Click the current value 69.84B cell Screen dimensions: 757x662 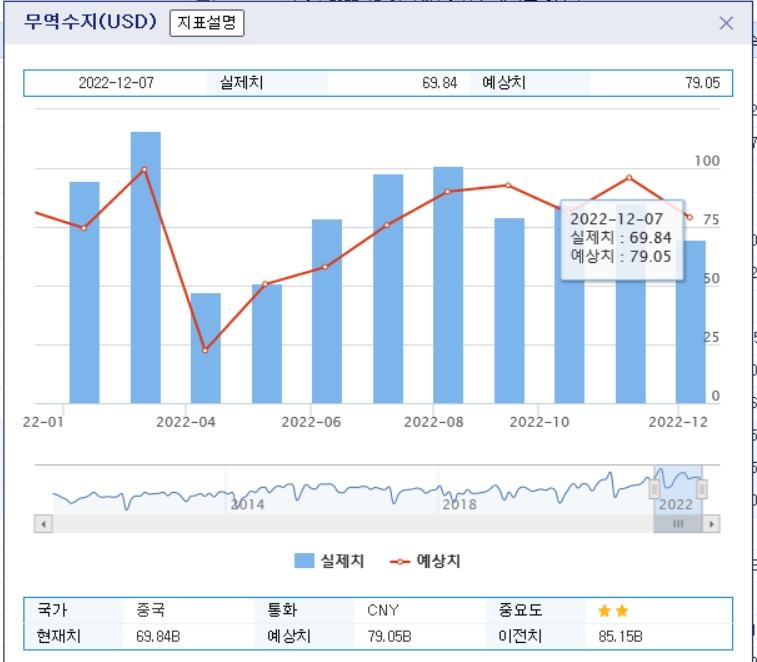tap(158, 636)
